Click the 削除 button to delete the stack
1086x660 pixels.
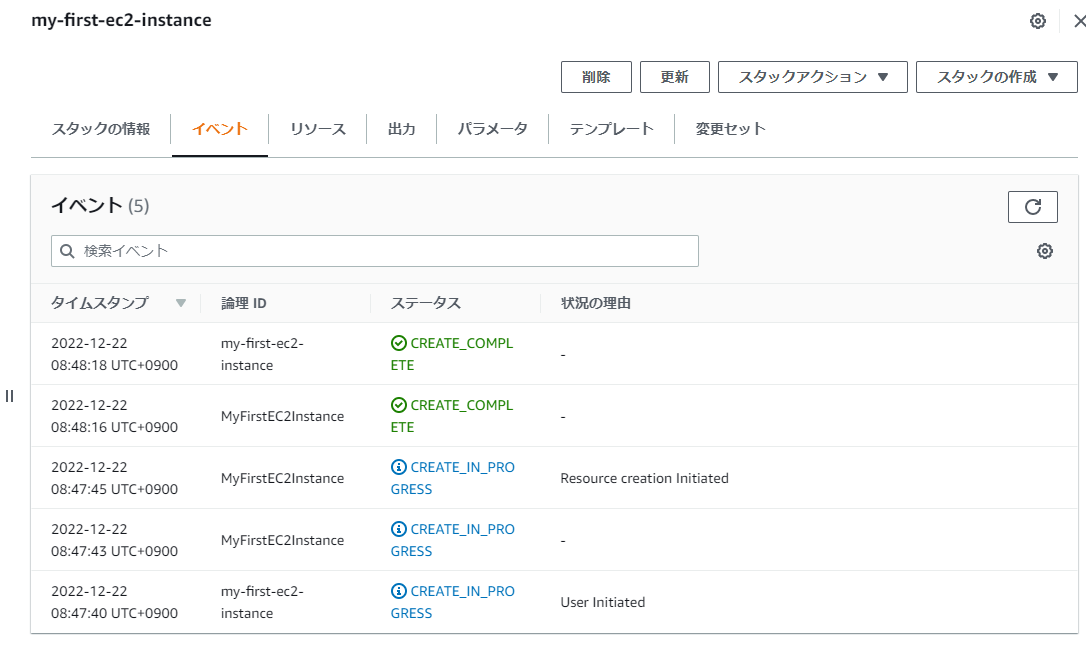pos(596,76)
